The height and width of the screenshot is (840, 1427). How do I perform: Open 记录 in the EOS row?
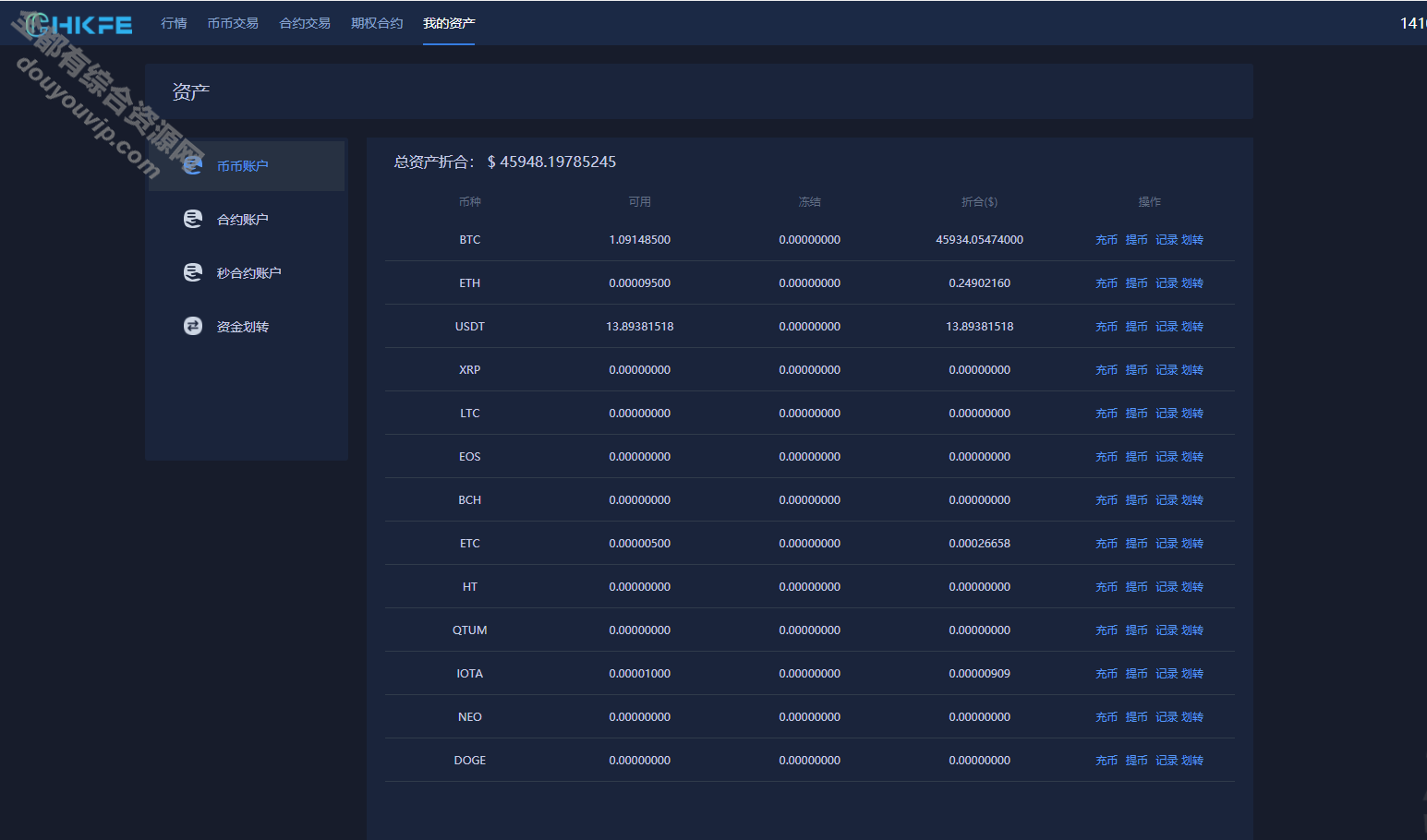tap(1167, 457)
